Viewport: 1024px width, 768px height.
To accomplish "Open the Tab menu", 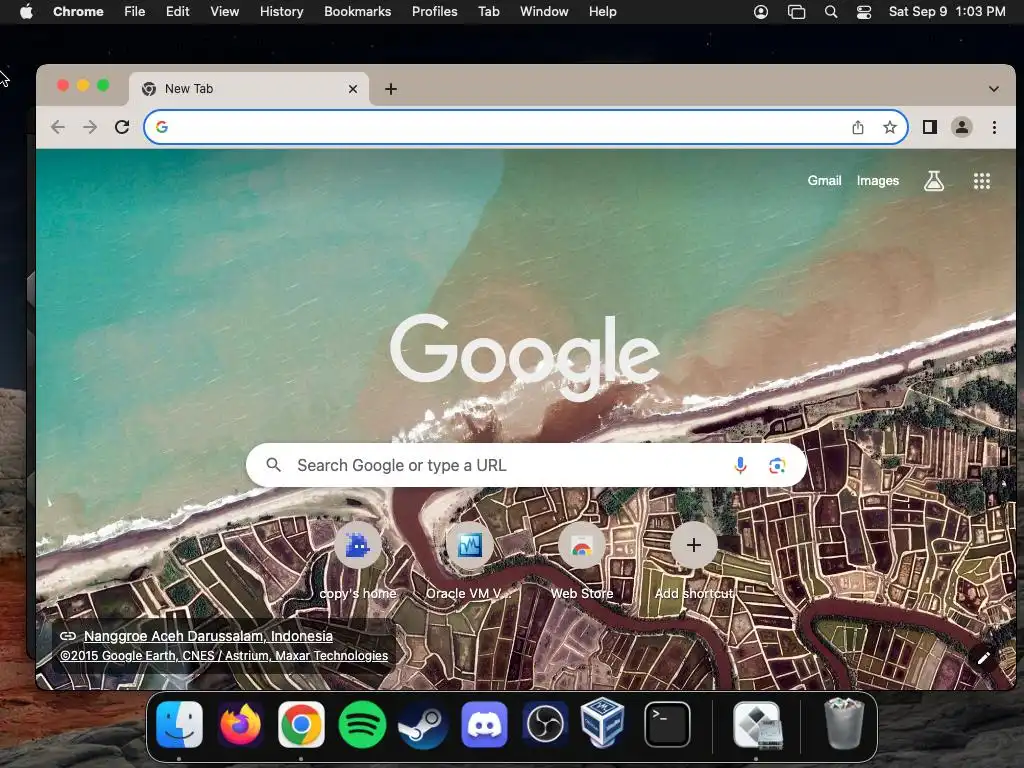I will tap(488, 12).
